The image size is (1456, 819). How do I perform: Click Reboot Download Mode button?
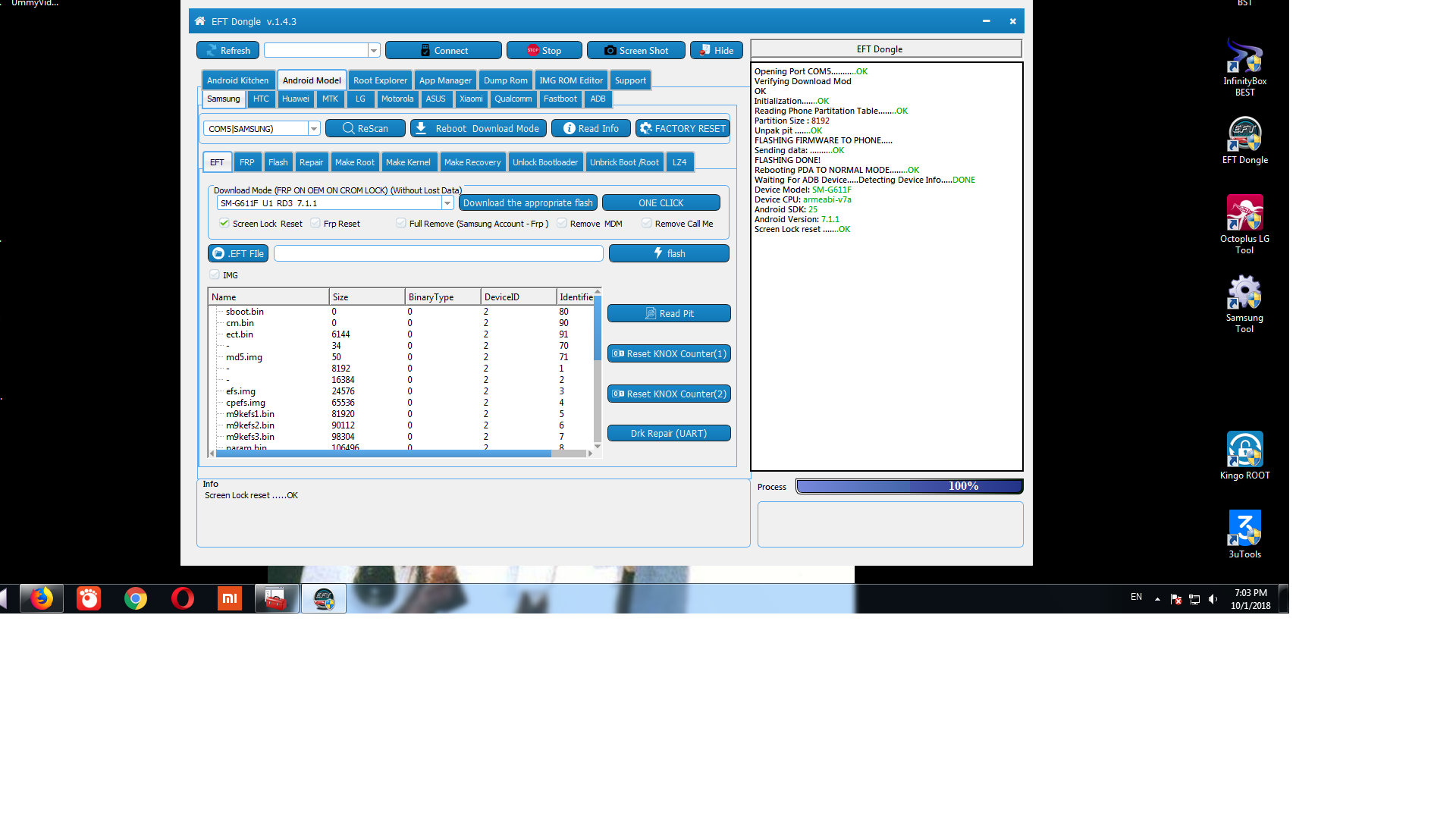coord(478,128)
